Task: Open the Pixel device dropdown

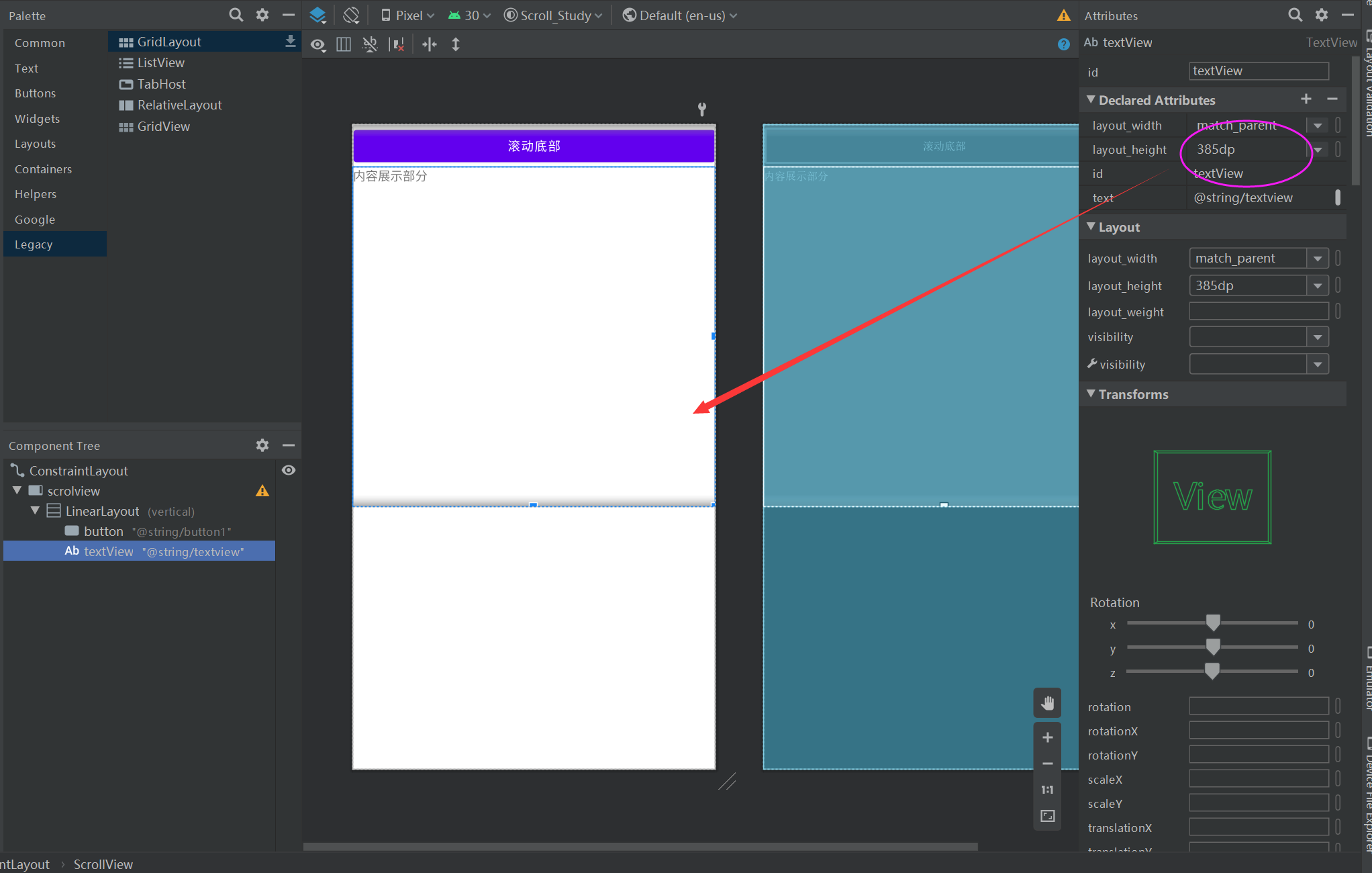Action: (x=407, y=15)
